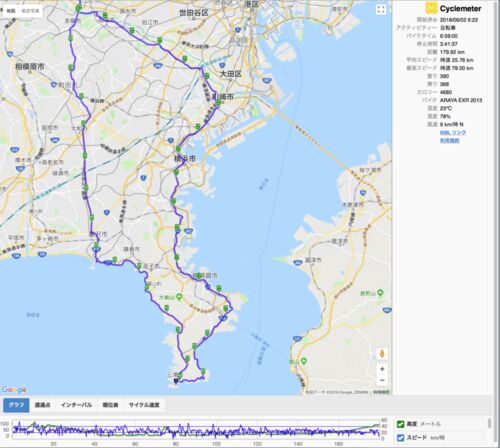500x448 pixels.
Task: Click the route start marker near Miura
Action: click(176, 381)
